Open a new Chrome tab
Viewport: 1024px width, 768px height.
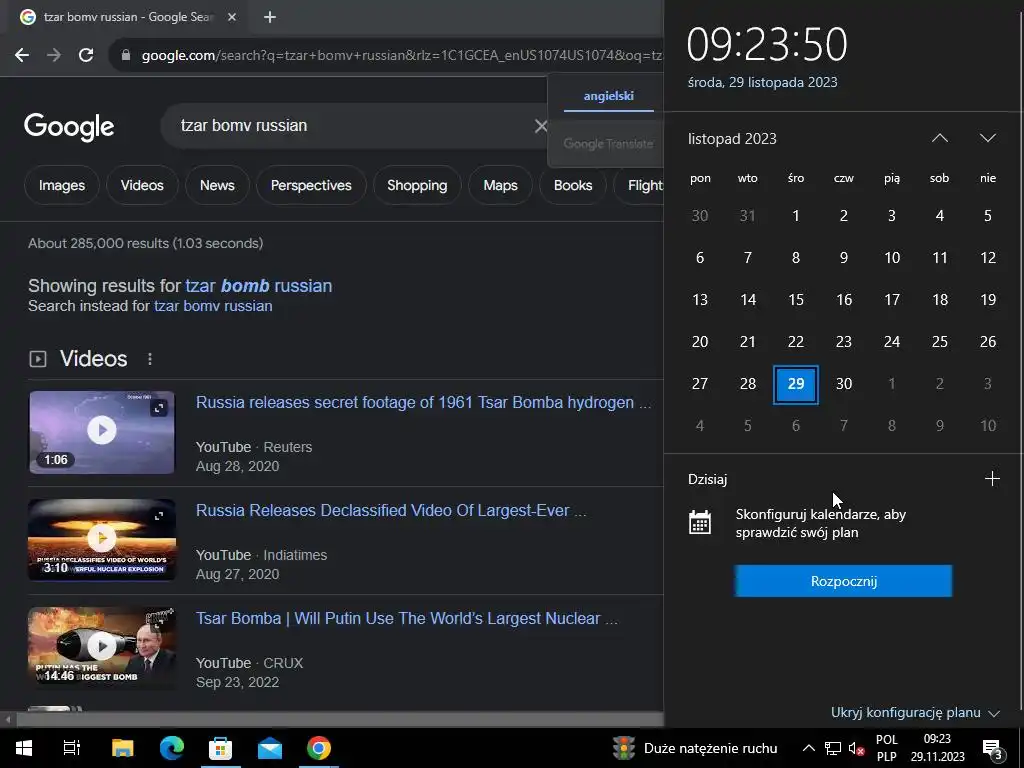click(x=270, y=17)
